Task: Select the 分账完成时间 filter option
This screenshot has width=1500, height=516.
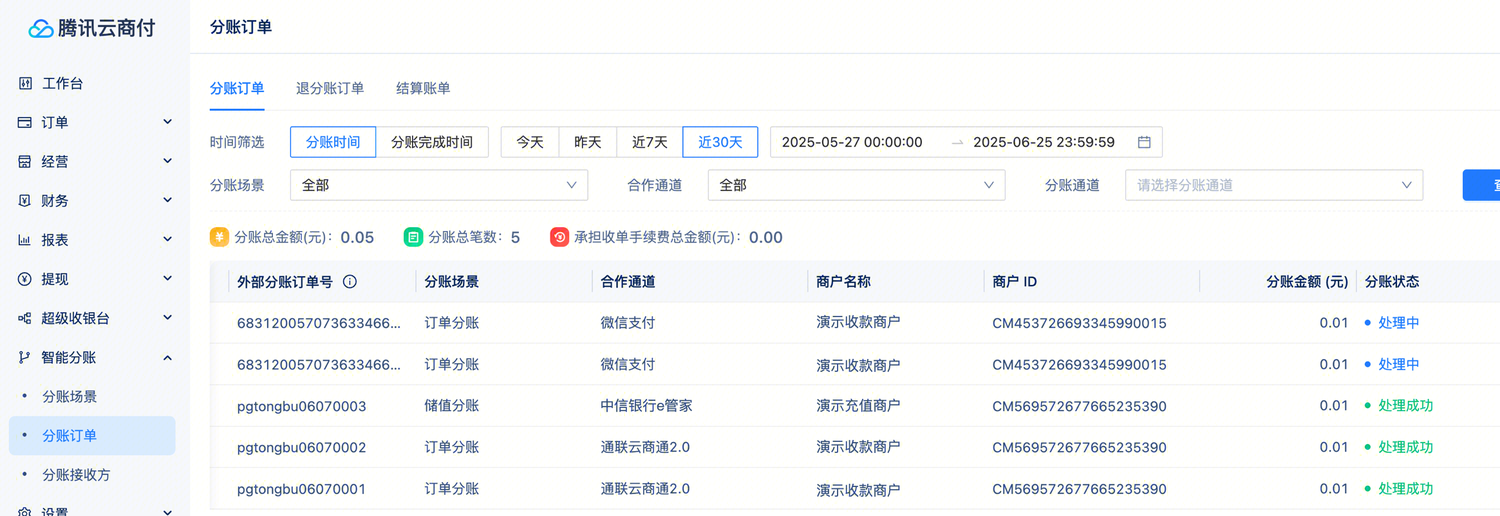Action: [x=432, y=142]
